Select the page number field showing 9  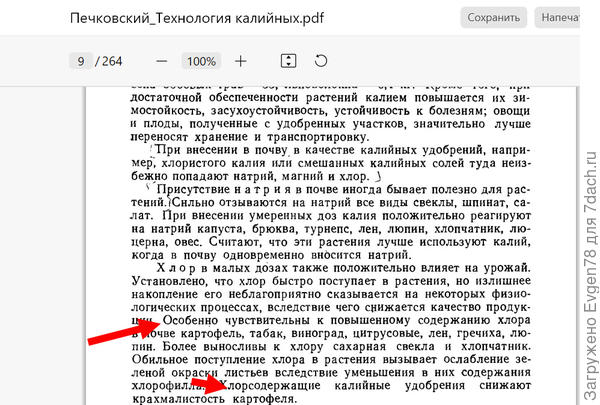coord(78,61)
